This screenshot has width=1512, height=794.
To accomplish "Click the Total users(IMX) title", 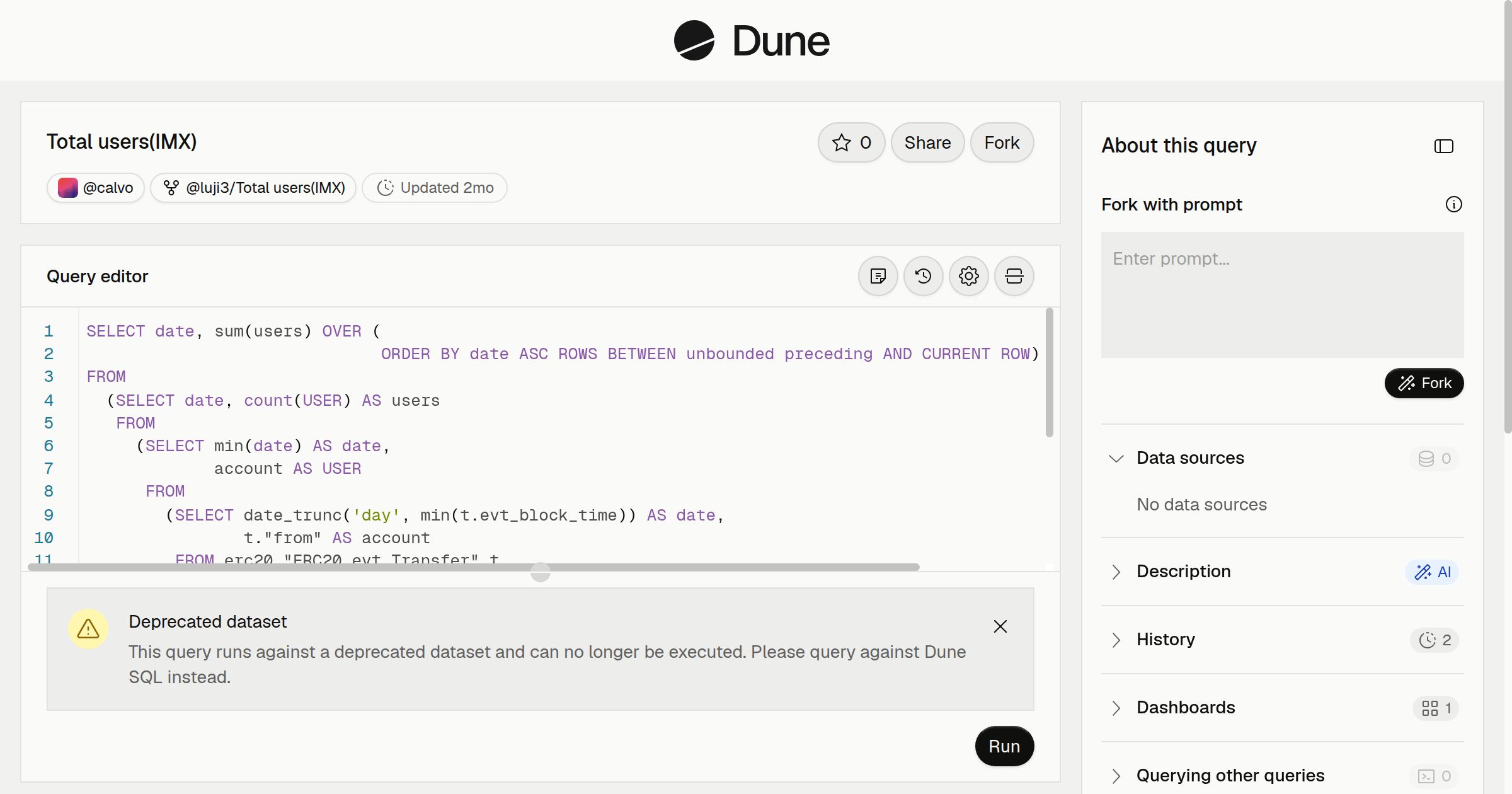I will 122,141.
